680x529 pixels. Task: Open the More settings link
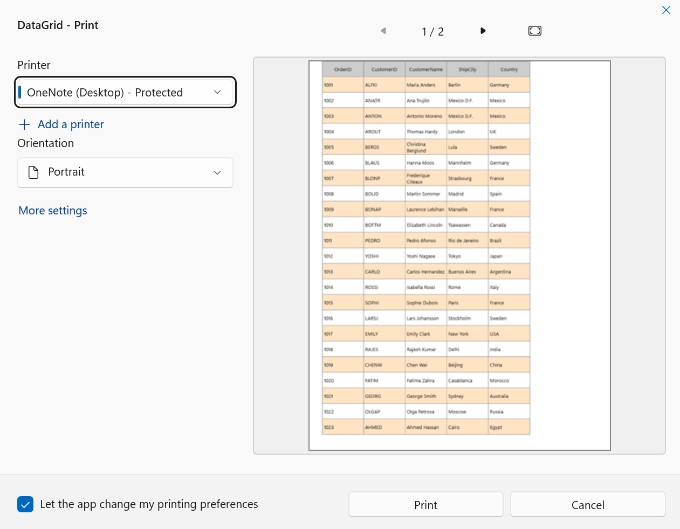(52, 210)
